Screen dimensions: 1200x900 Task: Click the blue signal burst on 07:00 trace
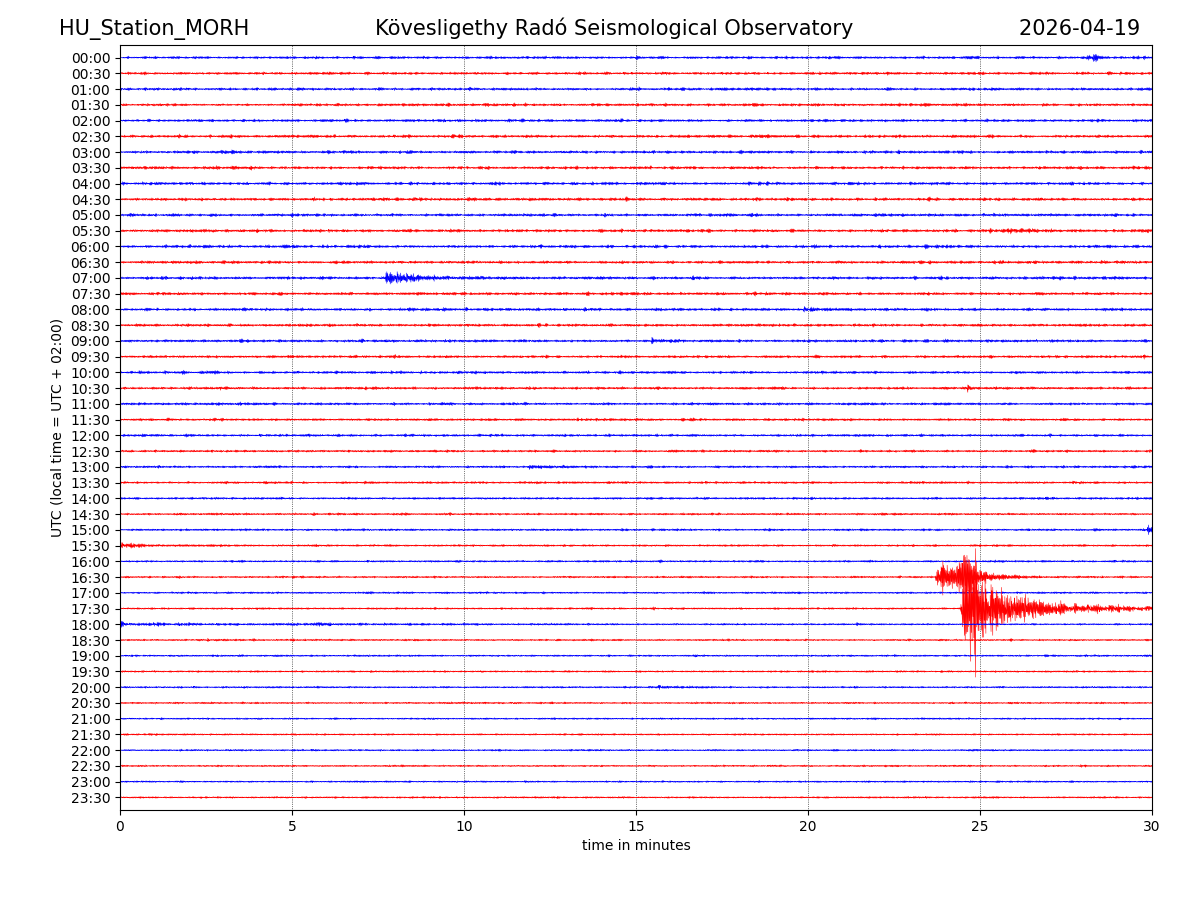point(400,278)
